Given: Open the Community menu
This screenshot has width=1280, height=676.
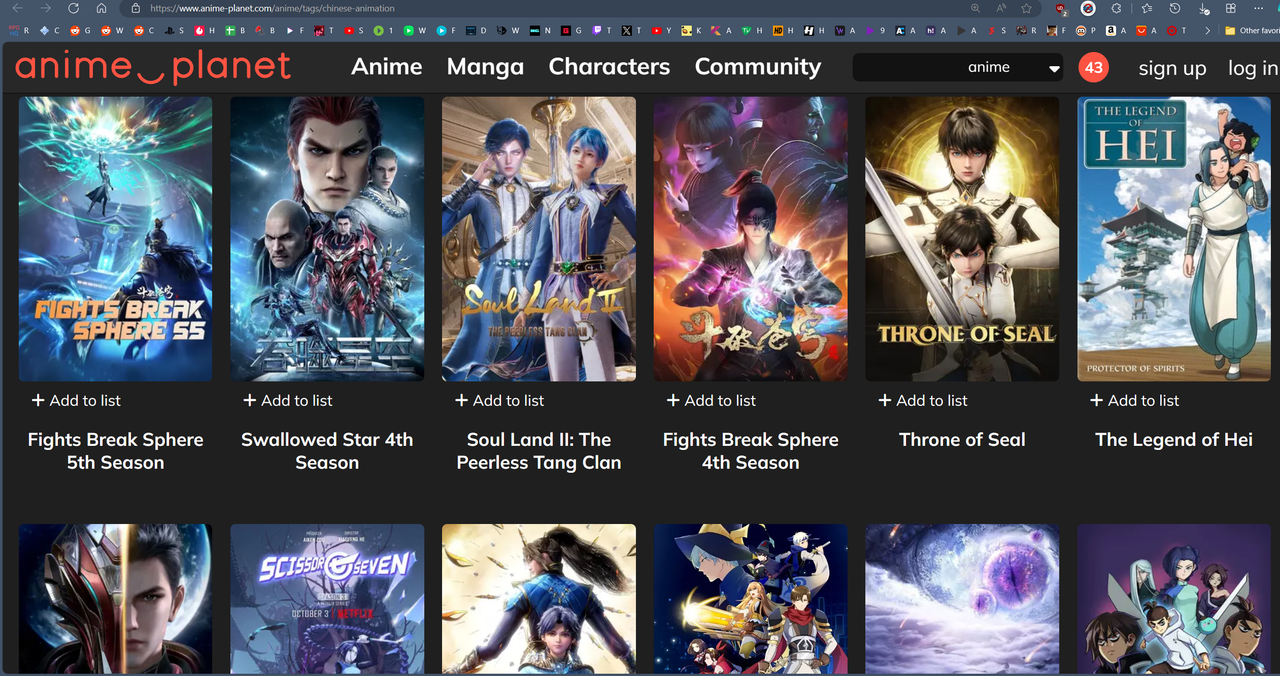Looking at the screenshot, I should [x=758, y=66].
